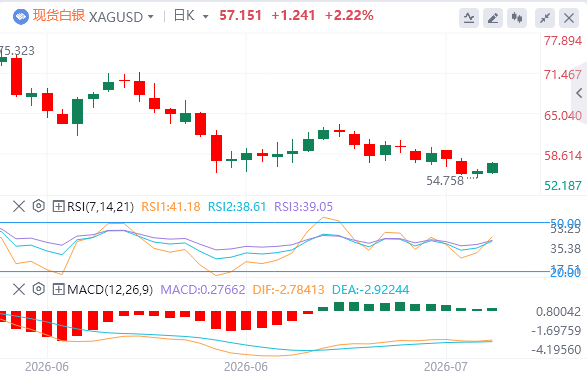Collapse the chart with the shrink arrows icon

pos(545,18)
